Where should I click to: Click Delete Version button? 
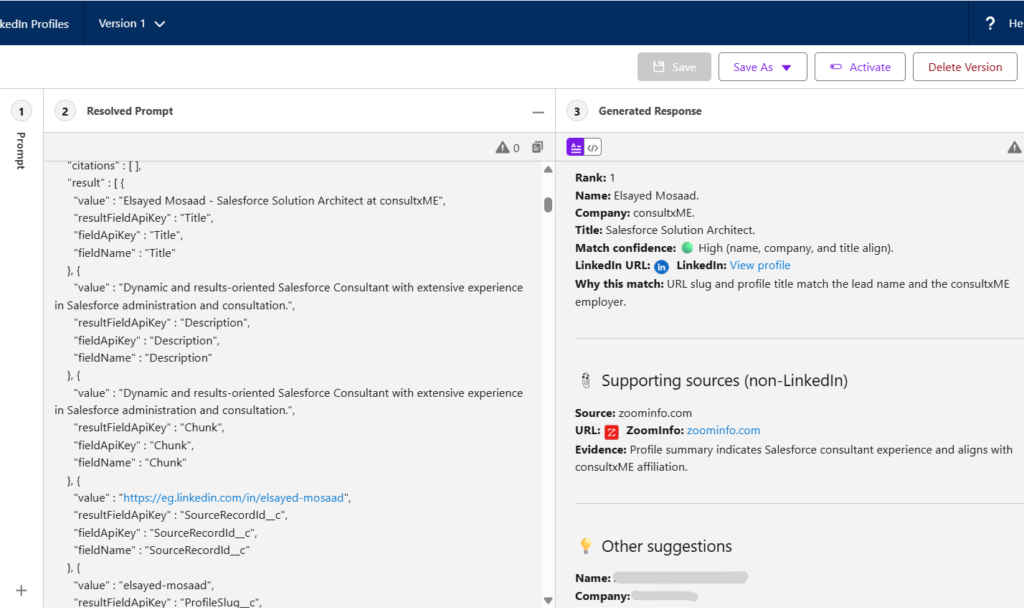tap(965, 67)
